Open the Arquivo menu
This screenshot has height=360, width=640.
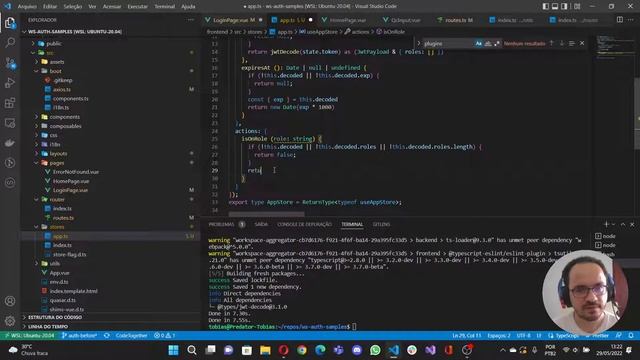27,7
